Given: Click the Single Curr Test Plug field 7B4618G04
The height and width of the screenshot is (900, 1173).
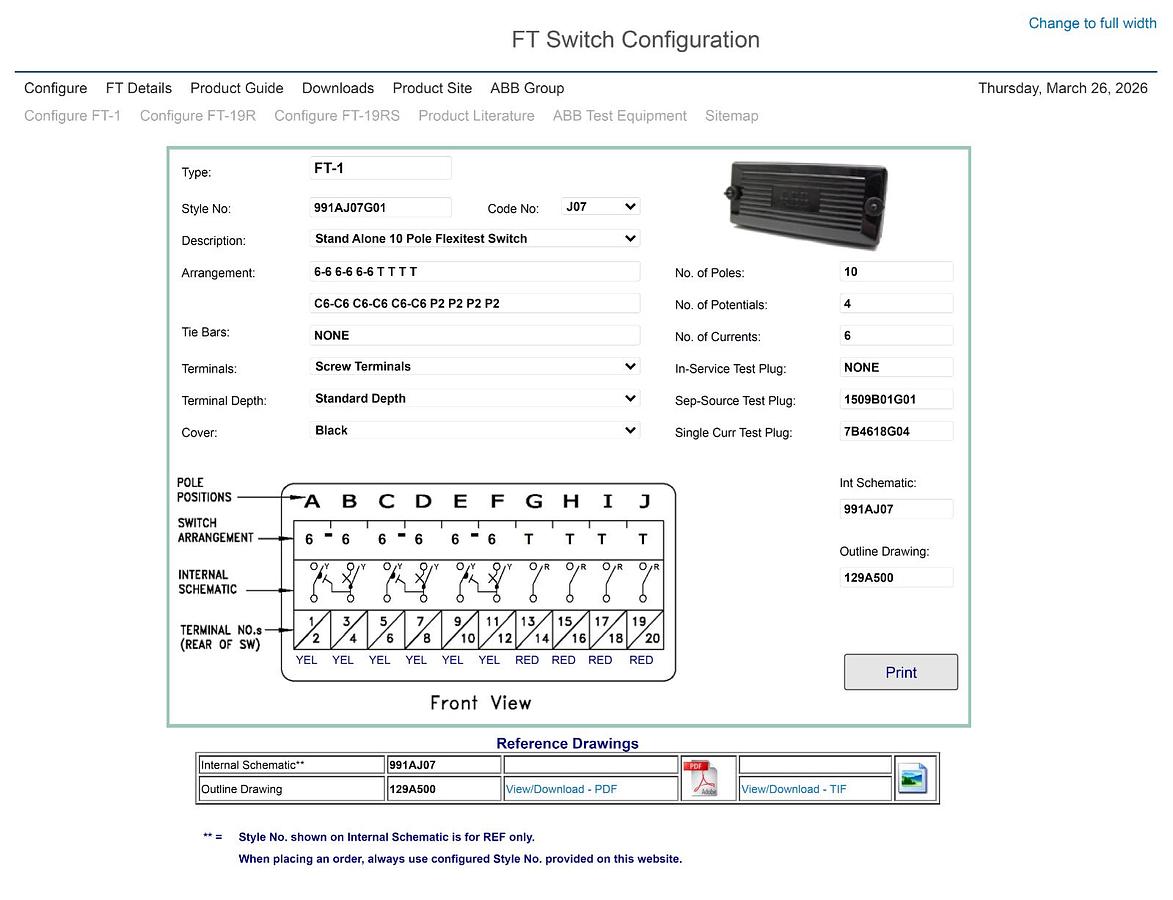Looking at the screenshot, I should [896, 432].
